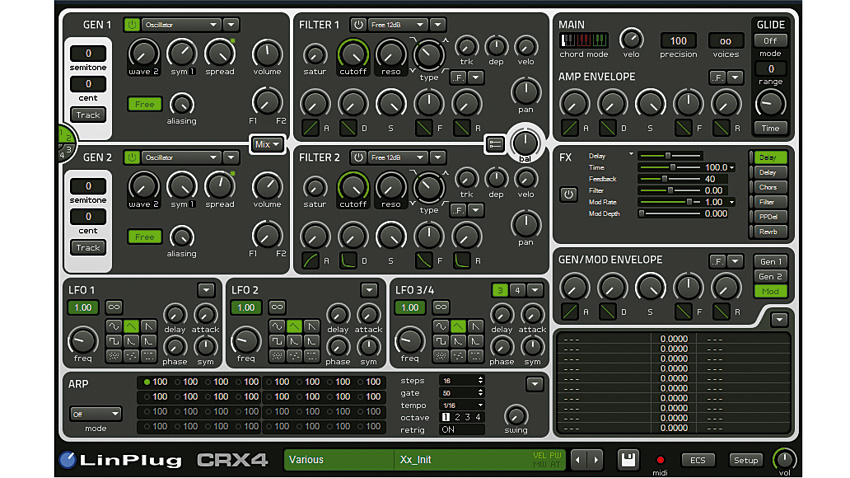Image resolution: width=850 pixels, height=478 pixels.
Task: Click FILTER 1 decay curve shape icon
Action: [x=348, y=128]
